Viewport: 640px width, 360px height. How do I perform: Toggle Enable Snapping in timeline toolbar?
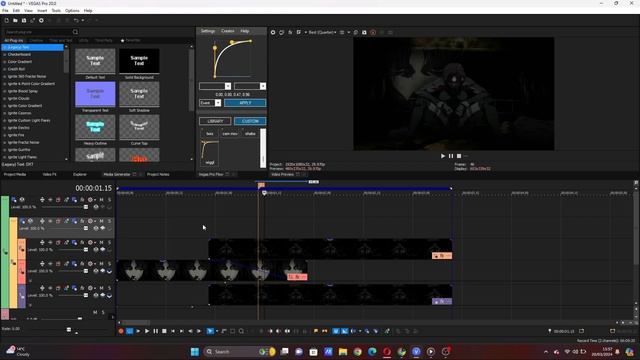pyautogui.click(x=336, y=331)
